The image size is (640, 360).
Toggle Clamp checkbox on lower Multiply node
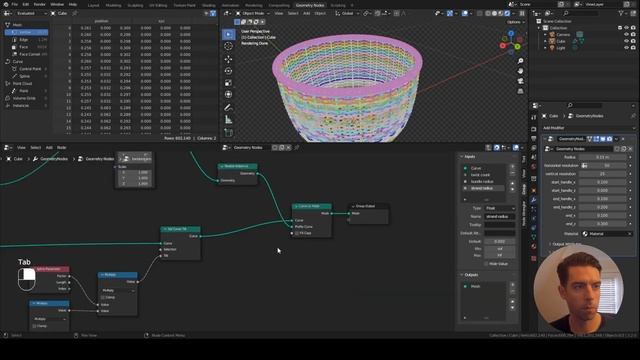(x=34, y=326)
